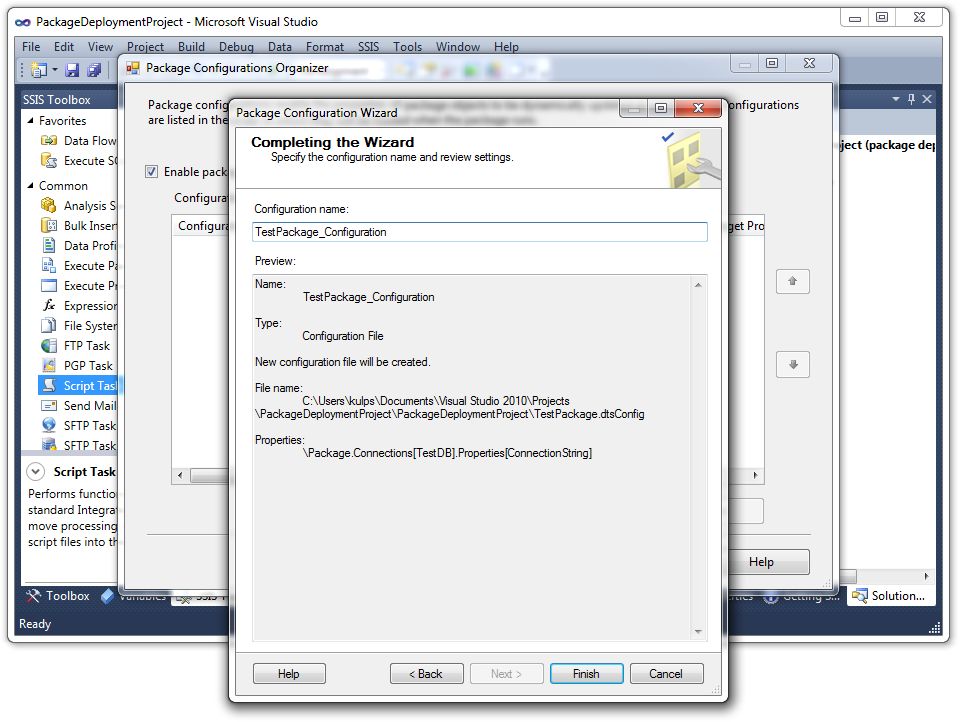Select the Script Task icon
This screenshot has width=960, height=722.
click(48, 386)
